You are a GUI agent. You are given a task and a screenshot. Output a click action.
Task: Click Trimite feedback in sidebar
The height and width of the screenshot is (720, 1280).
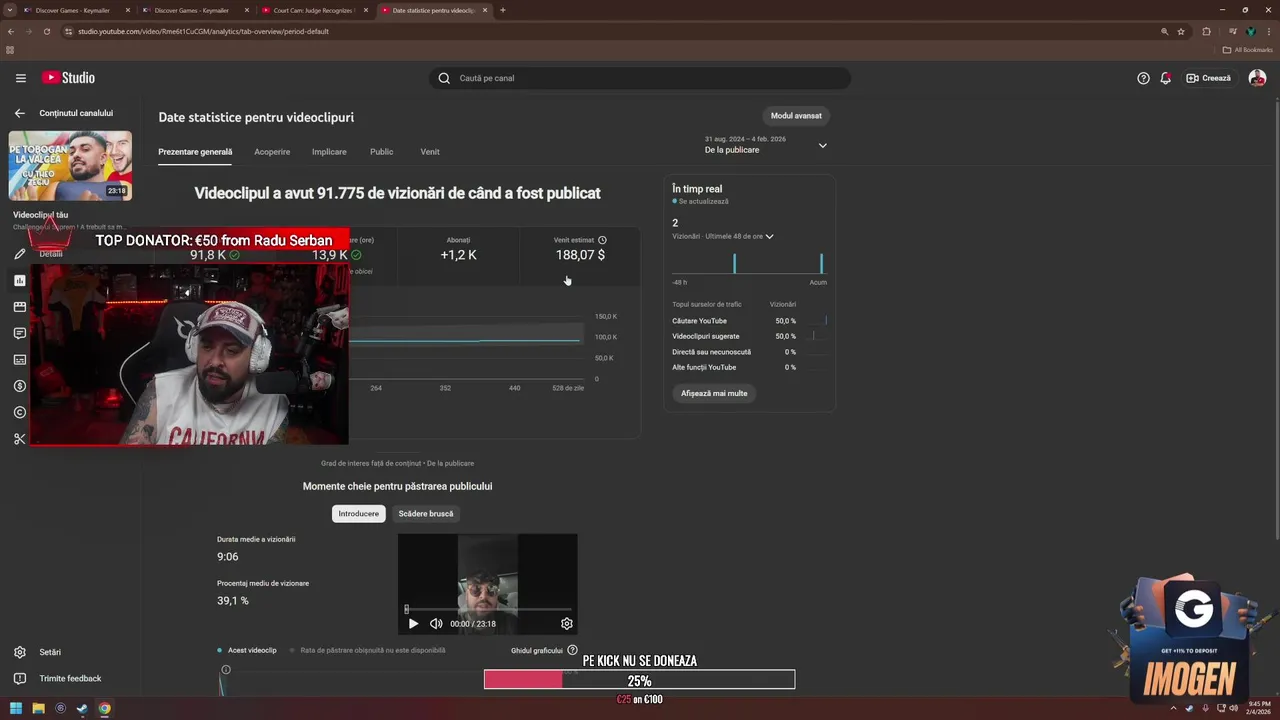coord(70,678)
